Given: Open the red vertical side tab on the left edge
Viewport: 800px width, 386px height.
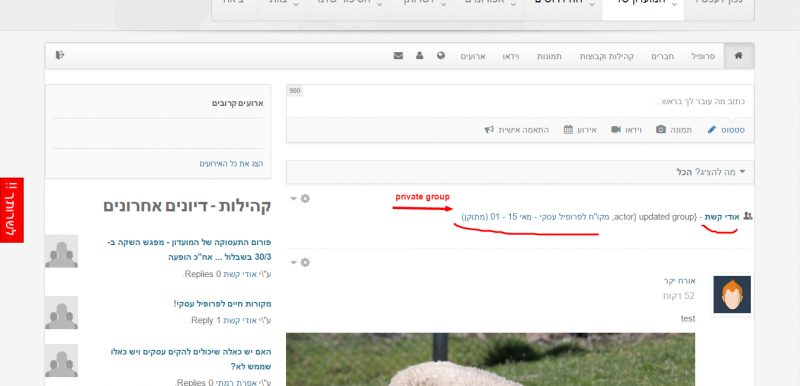Looking at the screenshot, I should 12,210.
